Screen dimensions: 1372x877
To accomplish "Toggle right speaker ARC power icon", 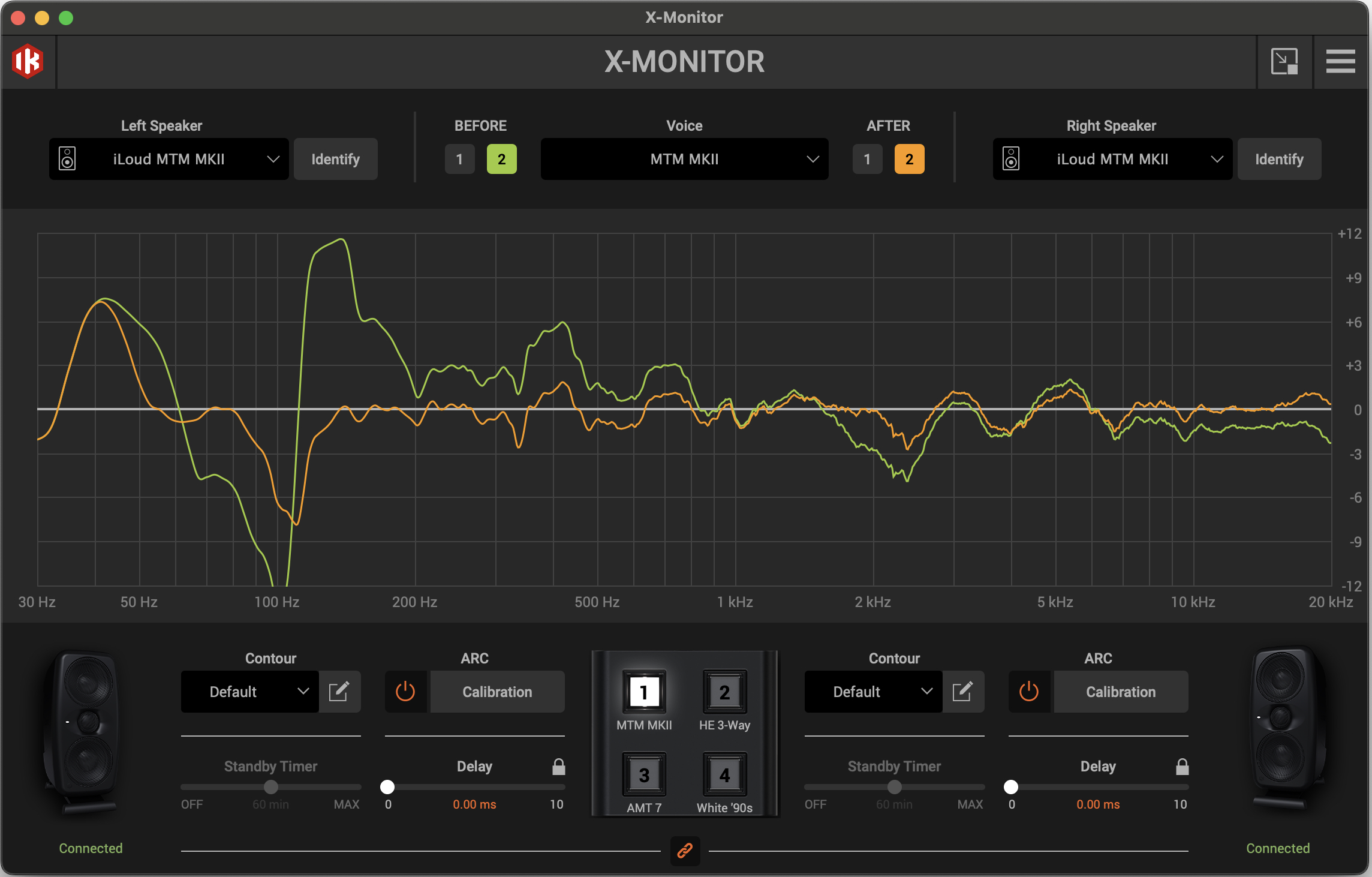I will (1029, 692).
